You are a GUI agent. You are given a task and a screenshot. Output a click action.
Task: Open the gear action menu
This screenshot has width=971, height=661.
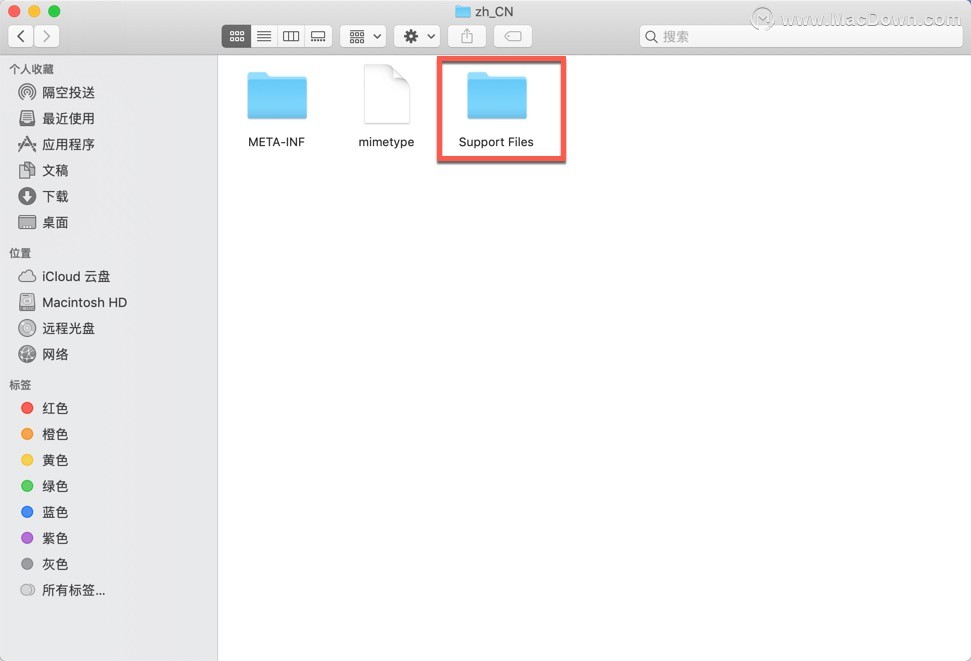point(417,37)
